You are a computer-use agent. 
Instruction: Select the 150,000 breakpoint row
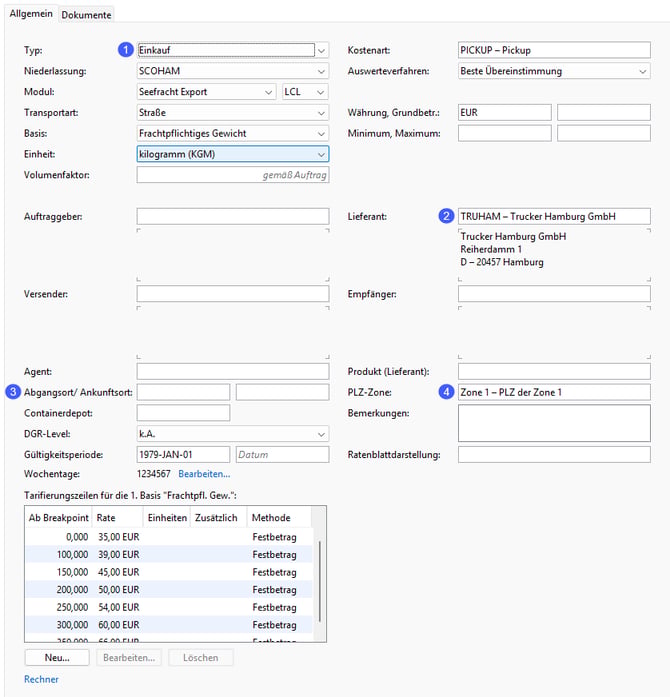(x=169, y=573)
